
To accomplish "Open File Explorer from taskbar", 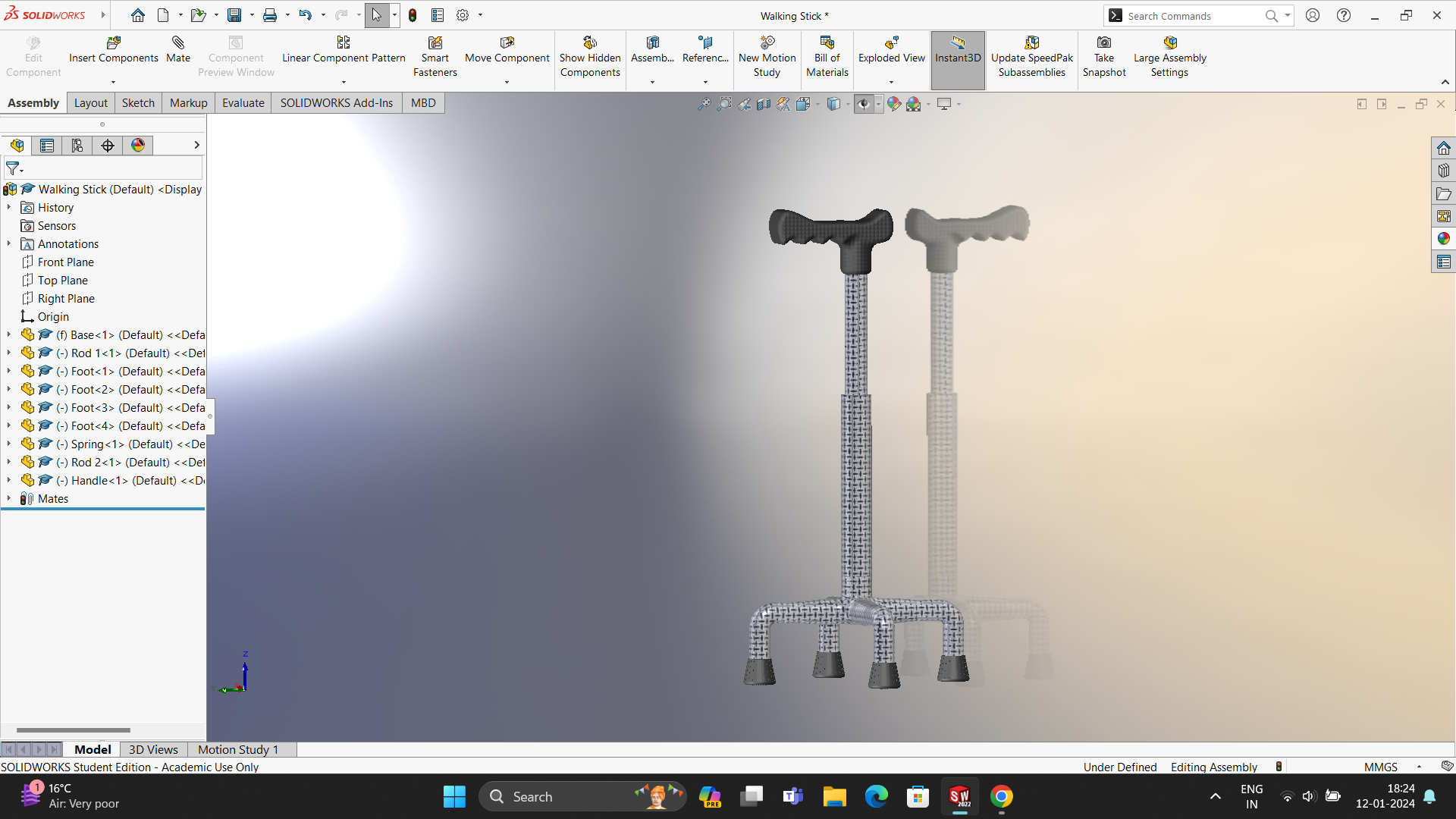I will (x=834, y=796).
